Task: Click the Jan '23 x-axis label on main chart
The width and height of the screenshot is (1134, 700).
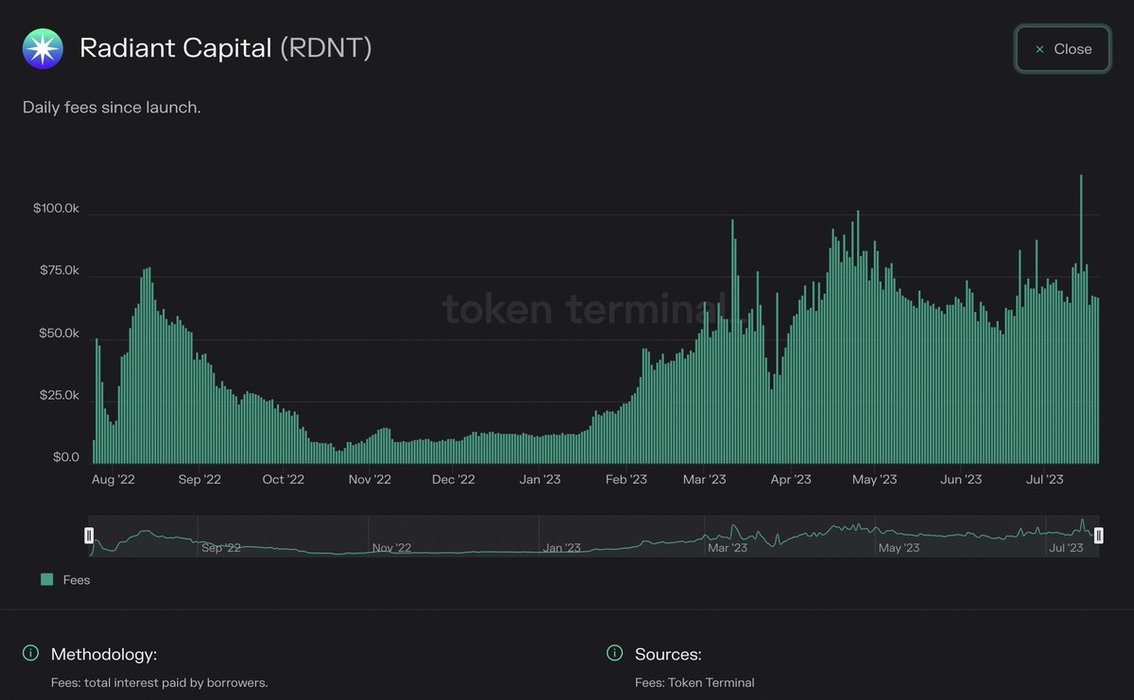Action: coord(540,479)
